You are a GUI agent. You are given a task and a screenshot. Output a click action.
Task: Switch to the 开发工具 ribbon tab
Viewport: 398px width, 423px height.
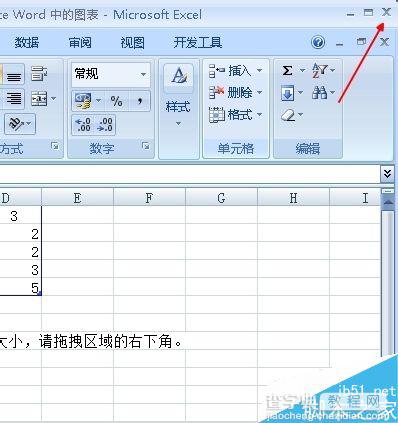coord(197,43)
